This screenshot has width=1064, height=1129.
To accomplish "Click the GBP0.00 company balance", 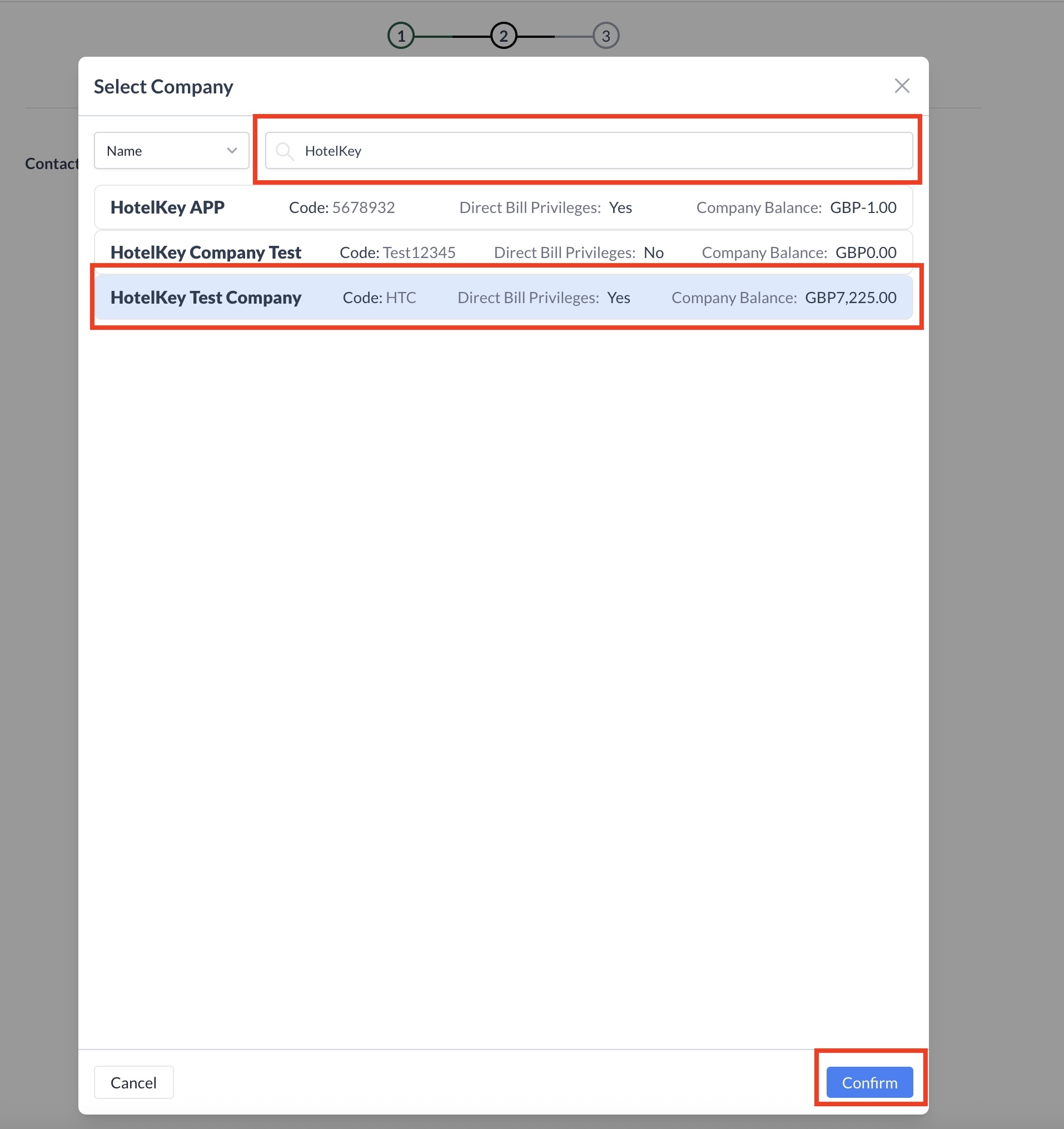I will (866, 252).
